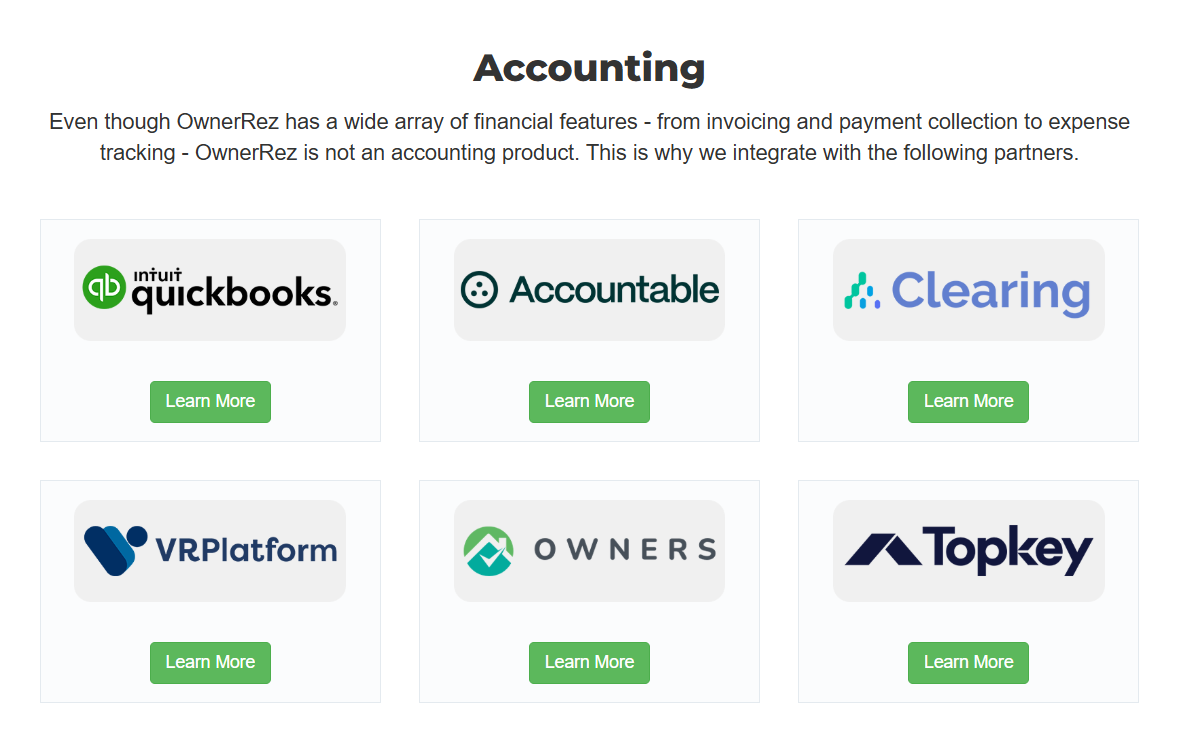This screenshot has height=743, width=1183.
Task: Click the Topkey wordmark text
Action: pyautogui.click(x=1007, y=550)
